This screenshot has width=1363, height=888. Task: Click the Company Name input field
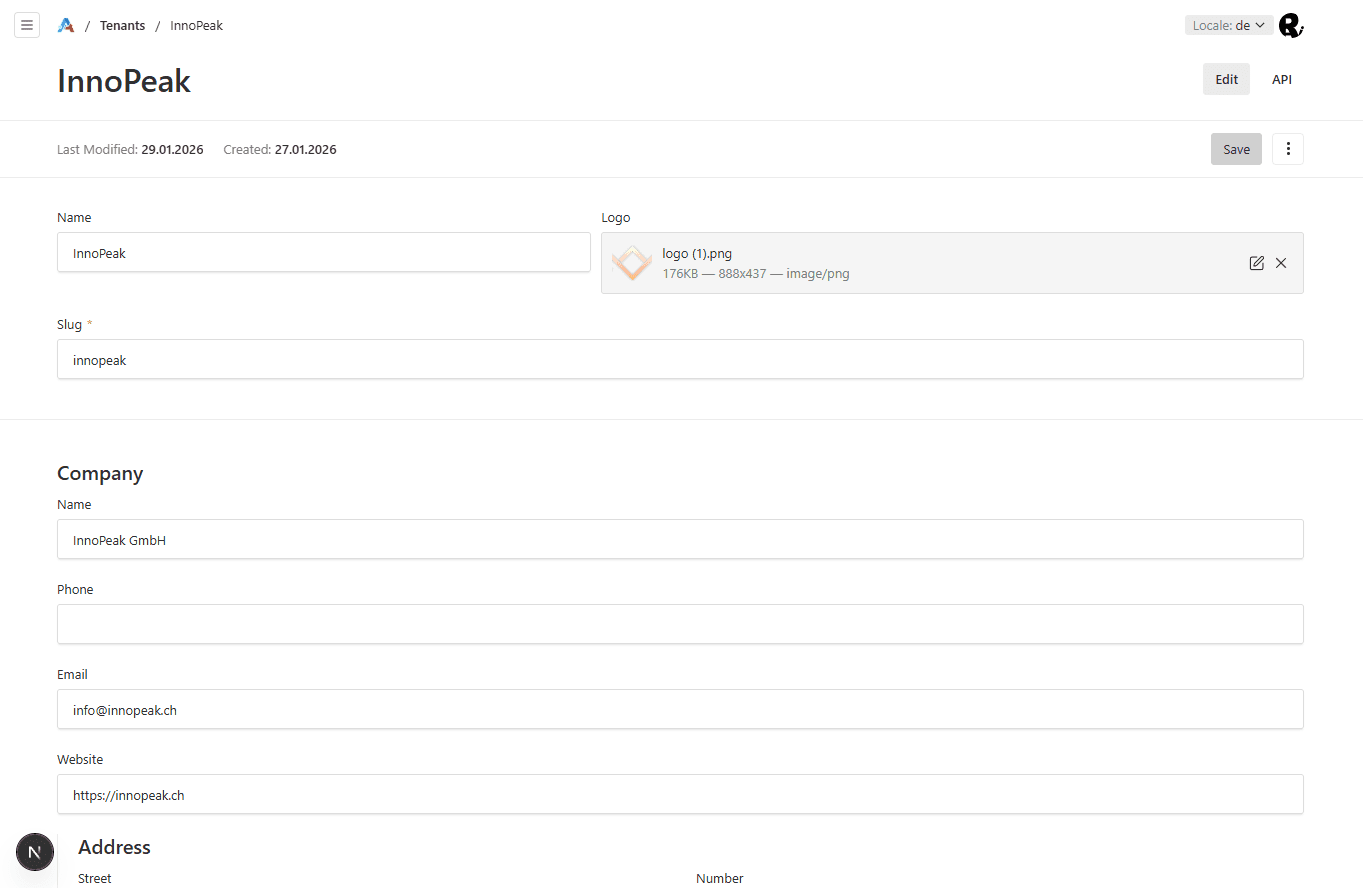(680, 540)
